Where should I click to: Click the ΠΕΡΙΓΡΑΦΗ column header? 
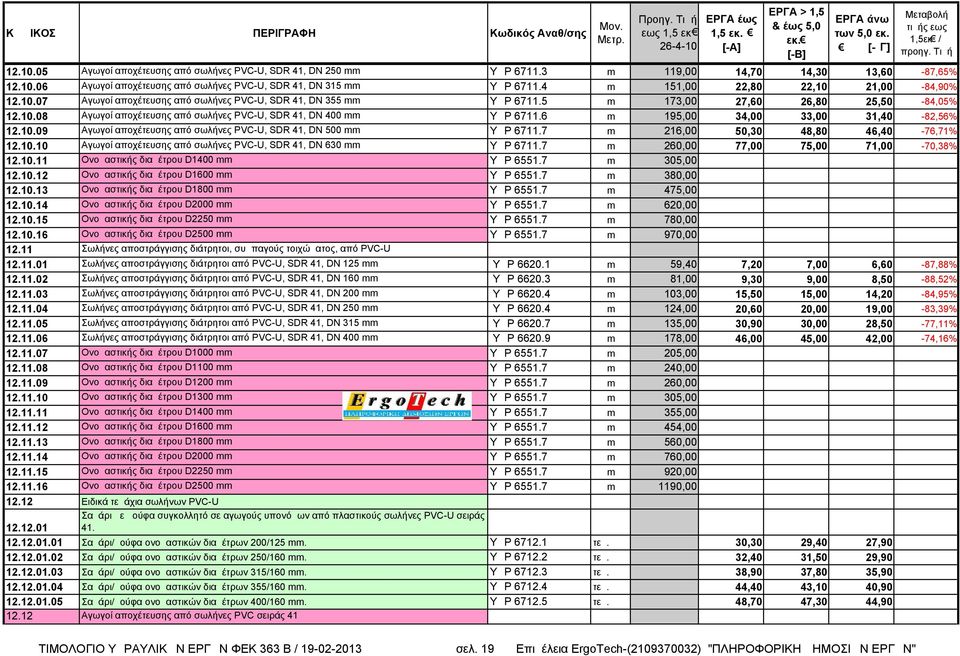click(x=284, y=33)
